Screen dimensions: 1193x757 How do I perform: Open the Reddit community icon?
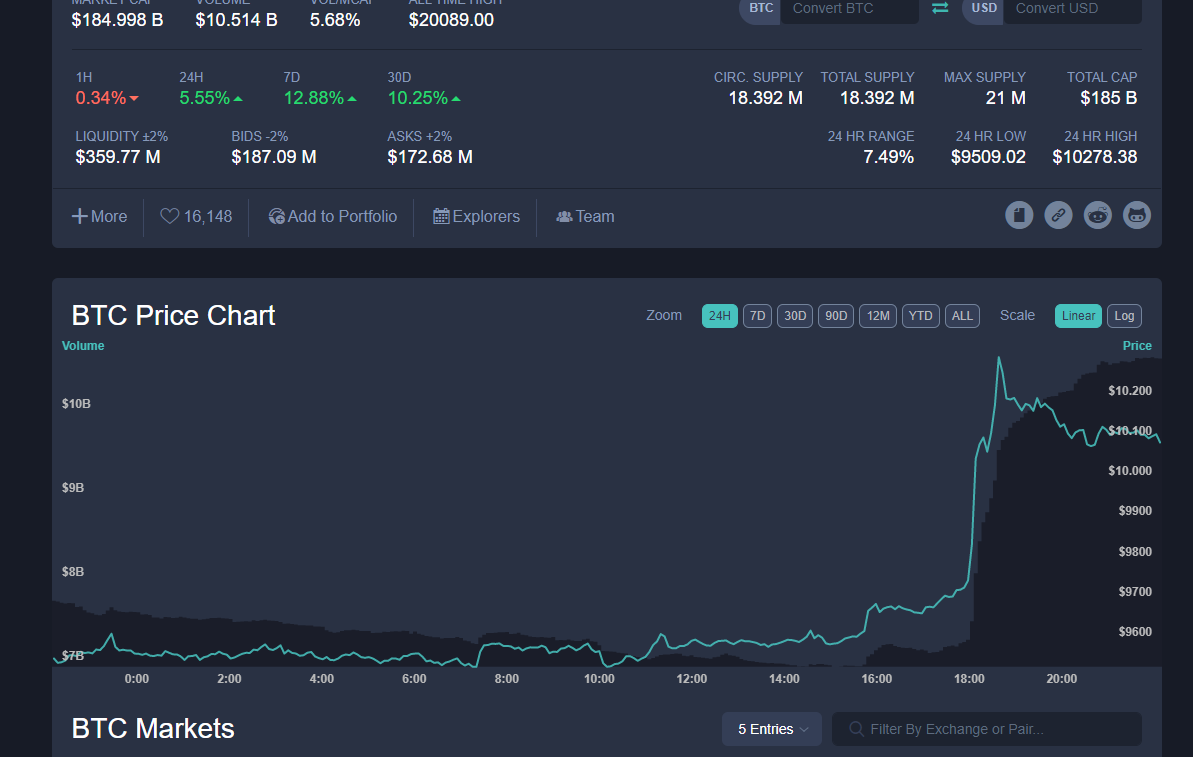point(1097,215)
